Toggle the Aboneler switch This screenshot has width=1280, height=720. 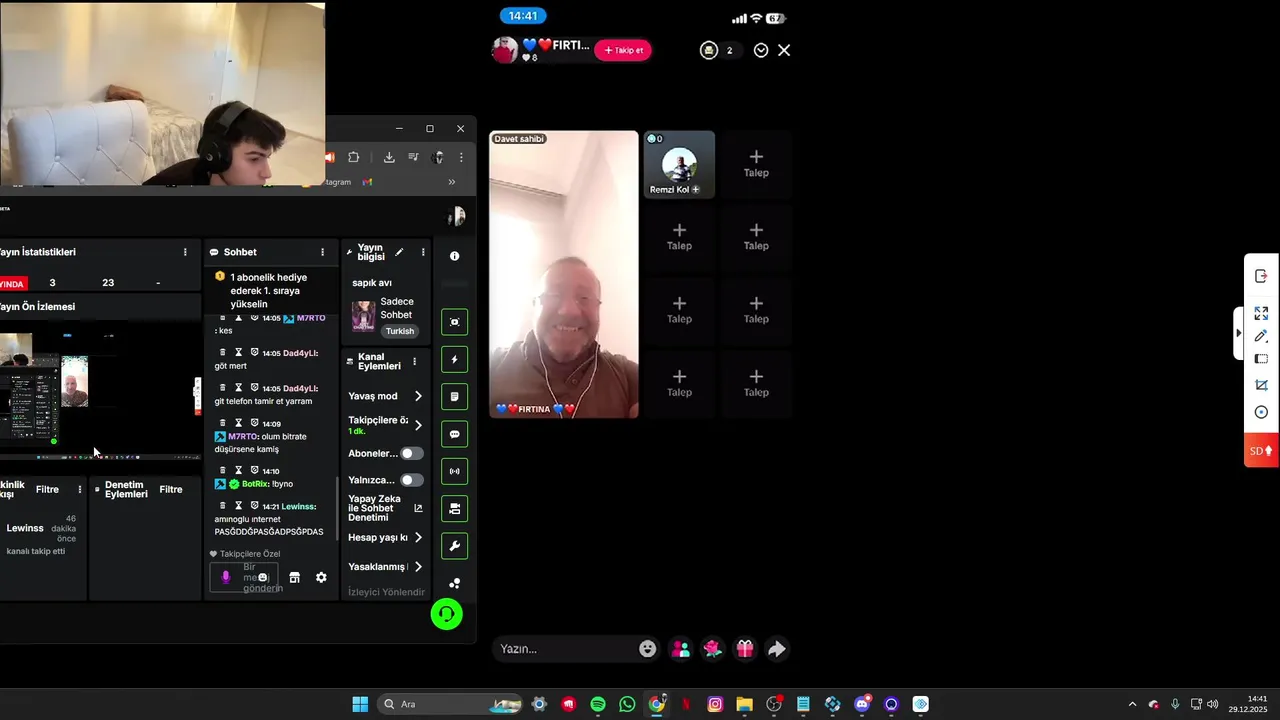[411, 453]
